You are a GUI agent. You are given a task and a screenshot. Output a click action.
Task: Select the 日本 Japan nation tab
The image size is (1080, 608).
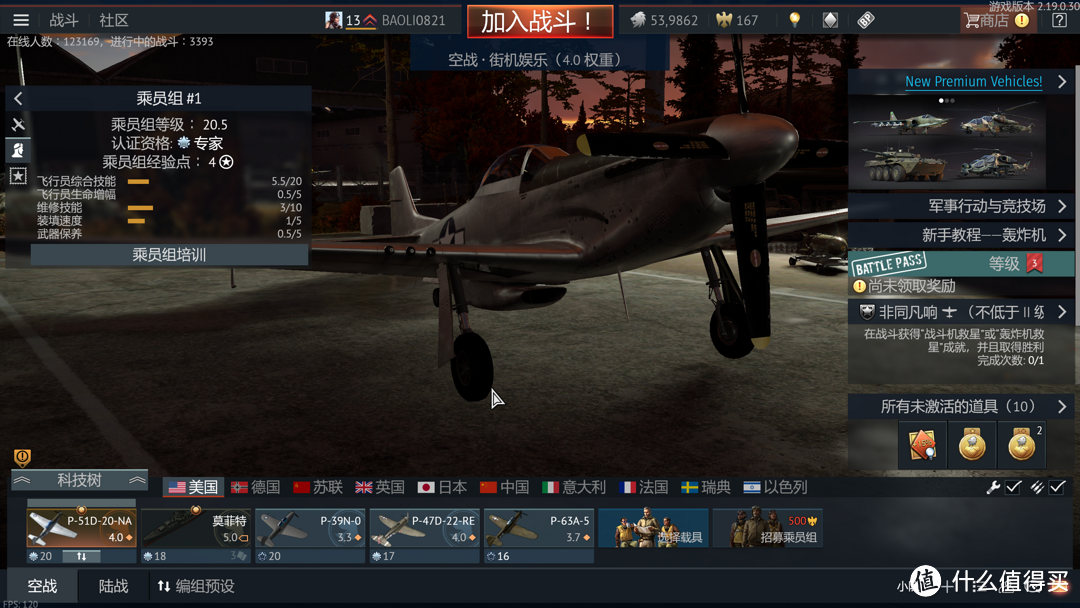(442, 488)
